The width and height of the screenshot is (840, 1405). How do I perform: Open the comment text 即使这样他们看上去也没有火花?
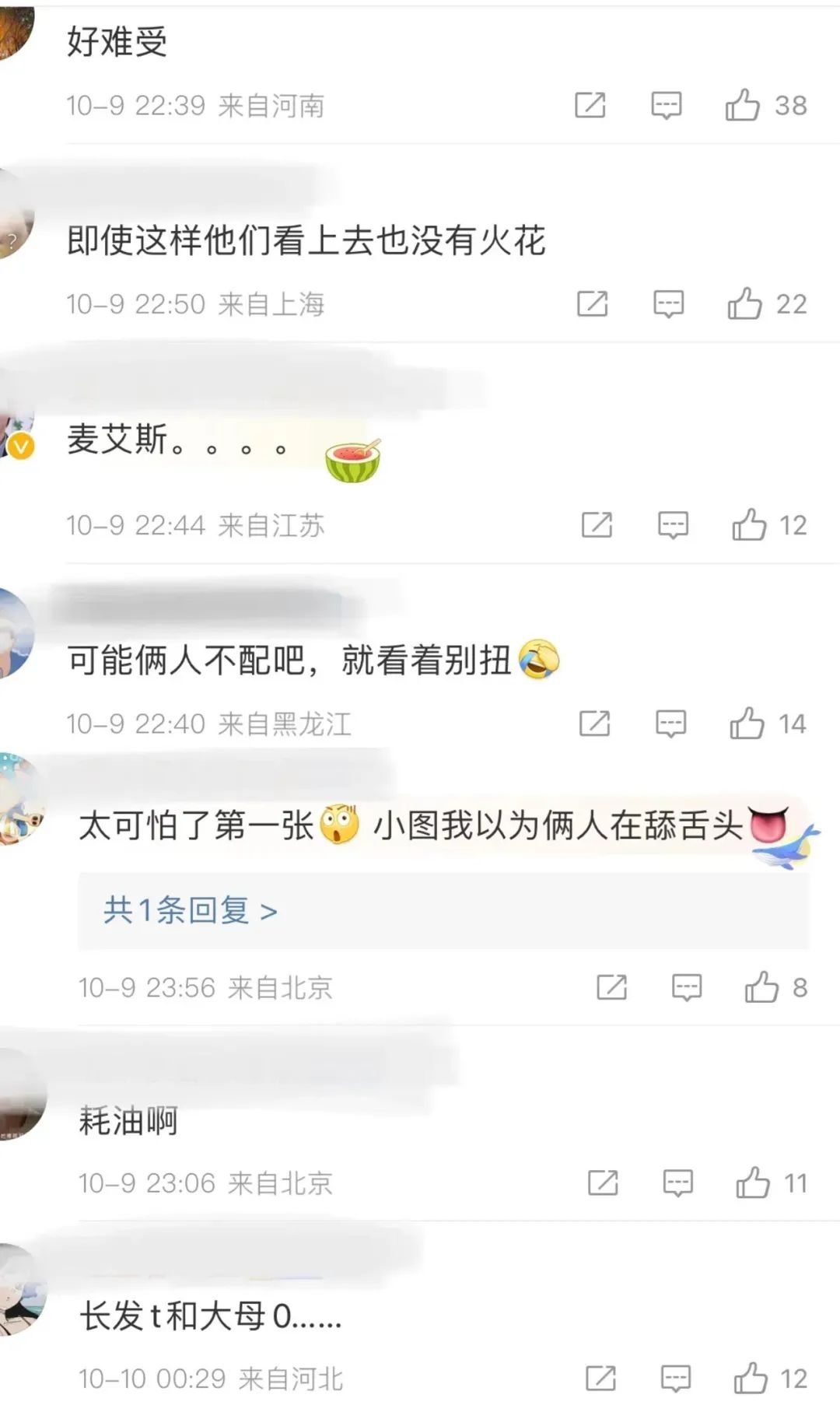point(306,240)
